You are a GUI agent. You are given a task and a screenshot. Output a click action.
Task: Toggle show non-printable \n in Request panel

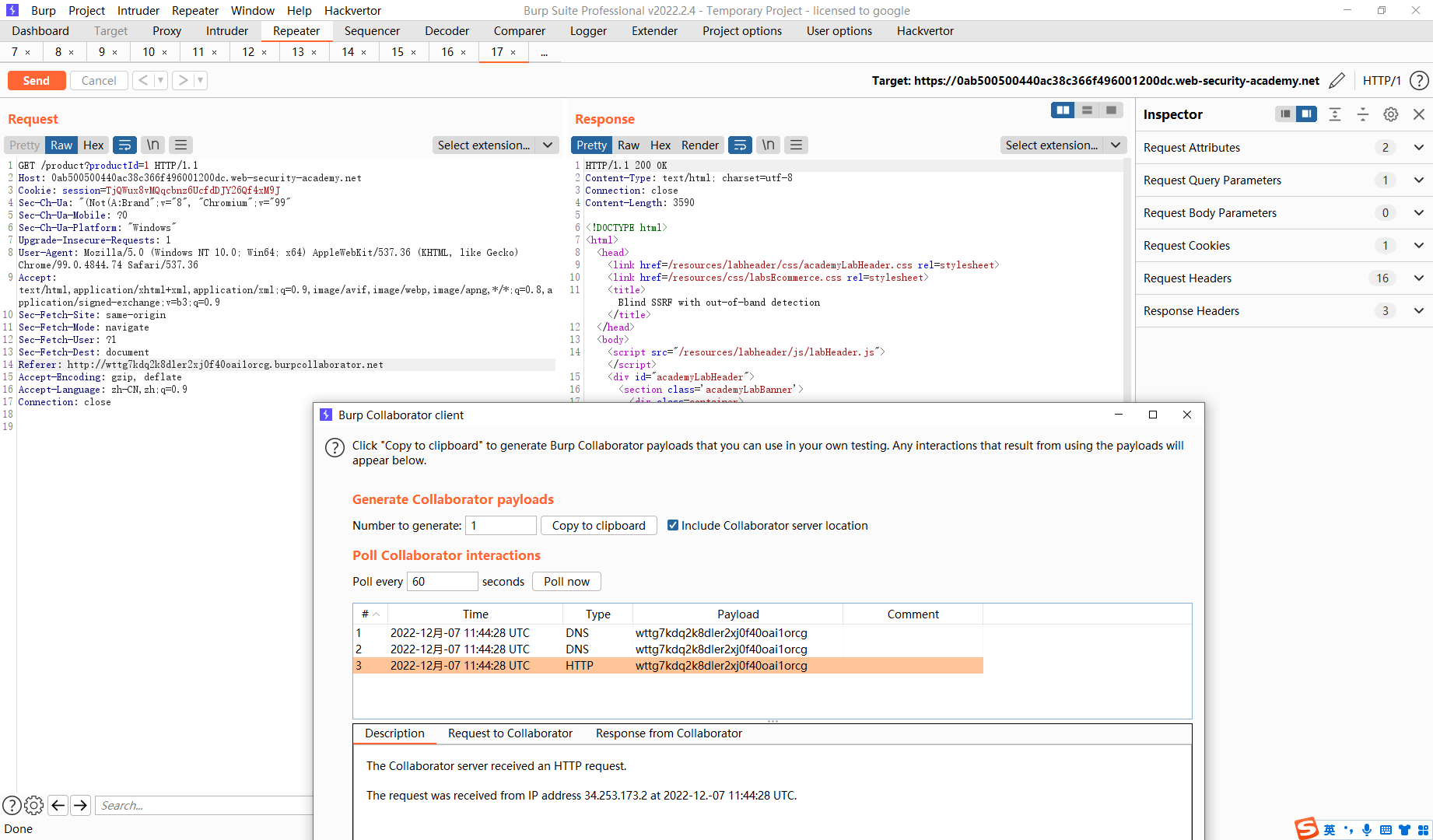pyautogui.click(x=153, y=145)
